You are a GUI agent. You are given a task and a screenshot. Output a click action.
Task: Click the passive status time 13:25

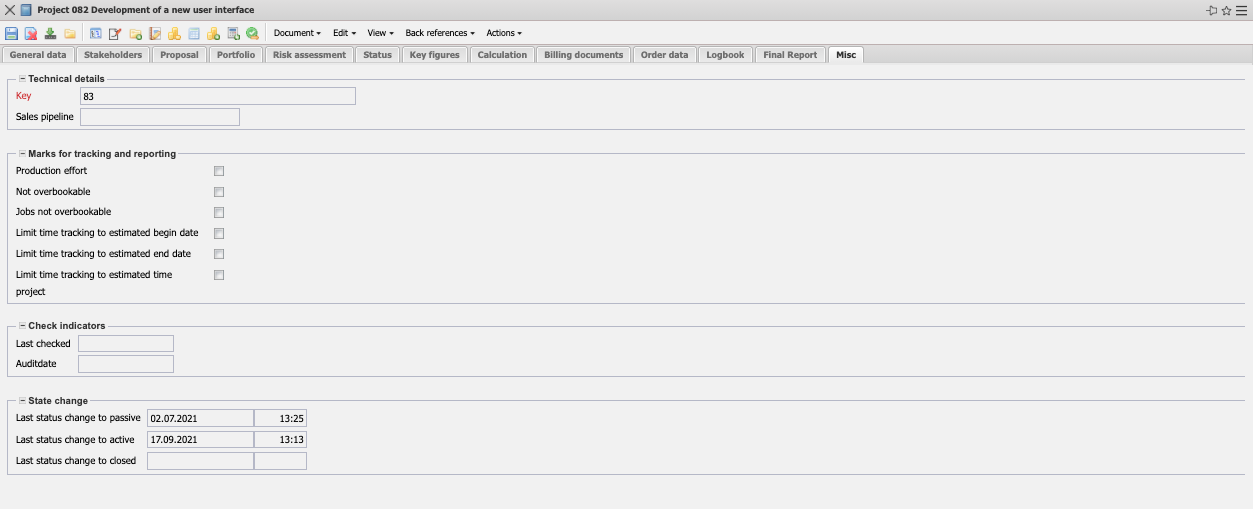click(281, 418)
